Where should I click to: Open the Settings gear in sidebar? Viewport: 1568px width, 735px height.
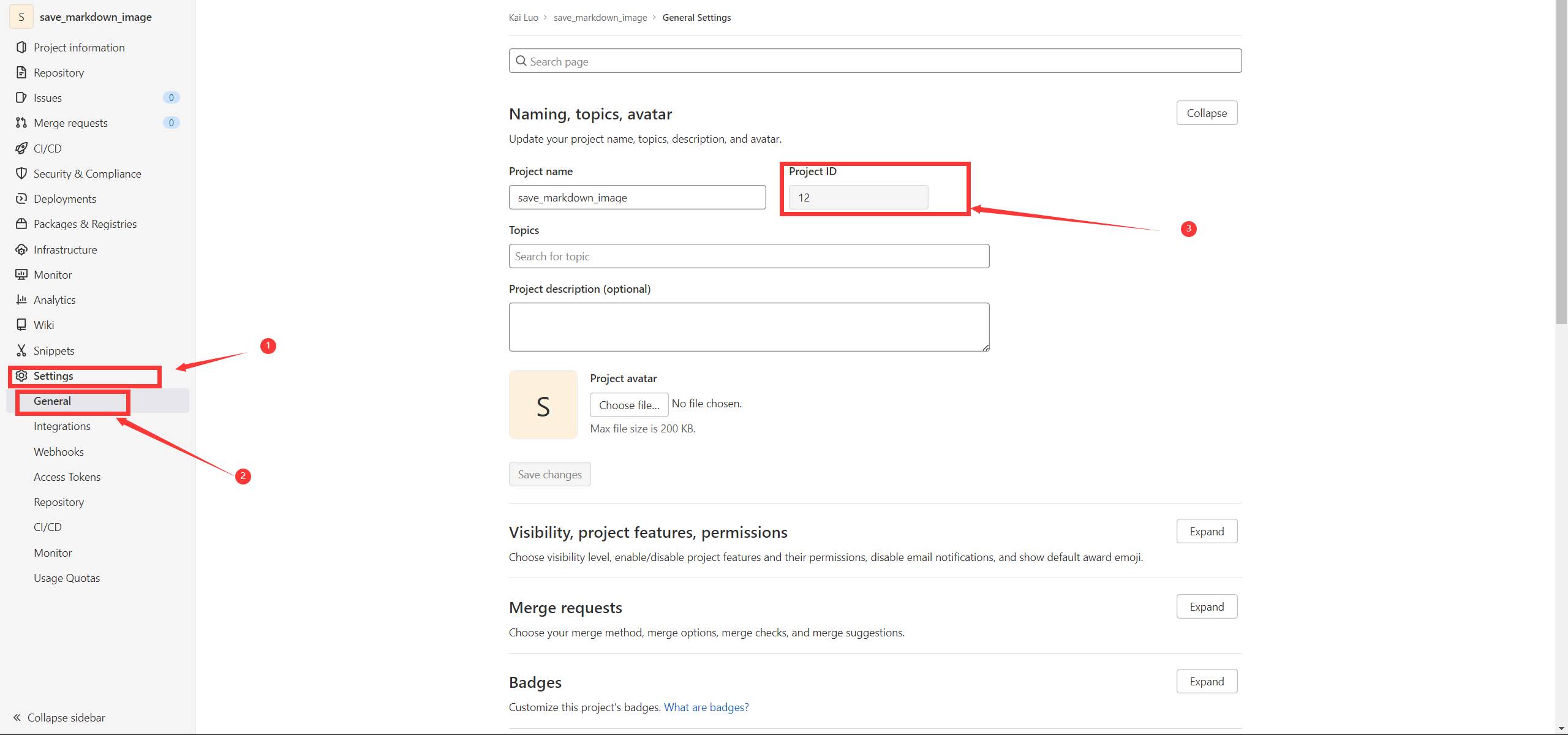click(21, 375)
